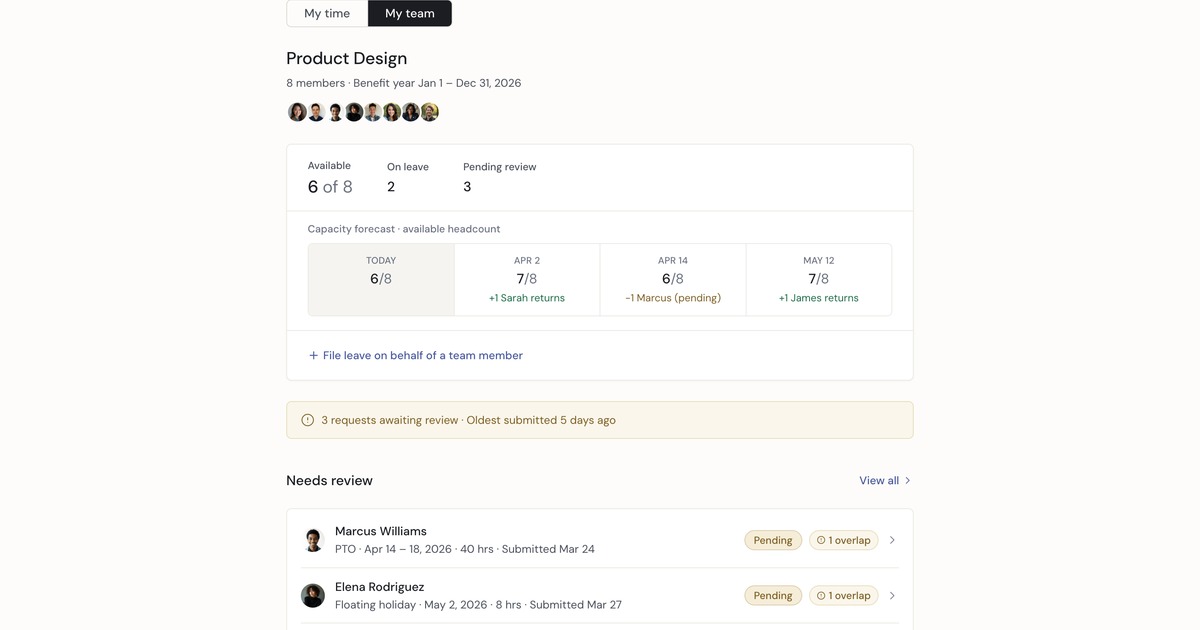The image size is (1200, 630).
Task: Click the alert icon in awaiting review banner
Action: (308, 421)
